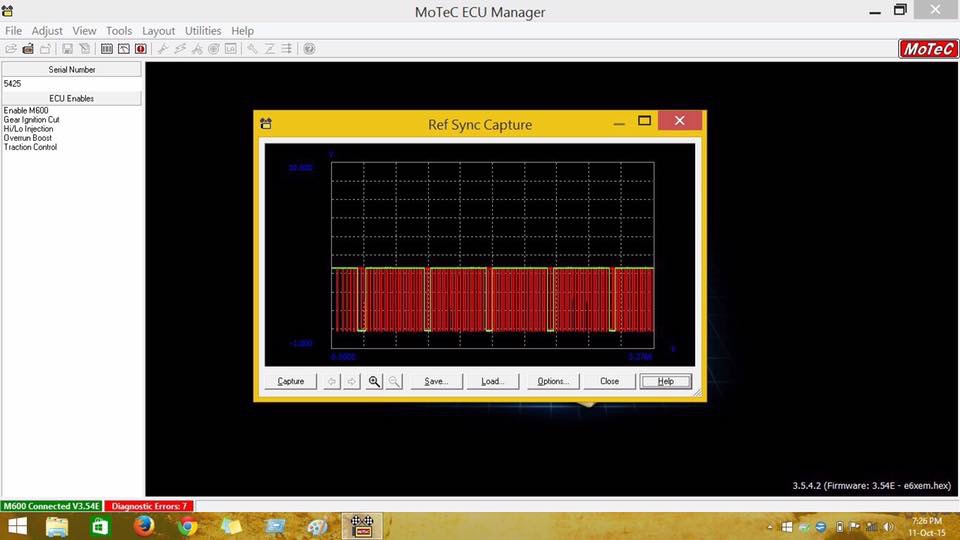This screenshot has width=960, height=540.
Task: Click the Help button in Ref Sync Capture
Action: (x=666, y=381)
